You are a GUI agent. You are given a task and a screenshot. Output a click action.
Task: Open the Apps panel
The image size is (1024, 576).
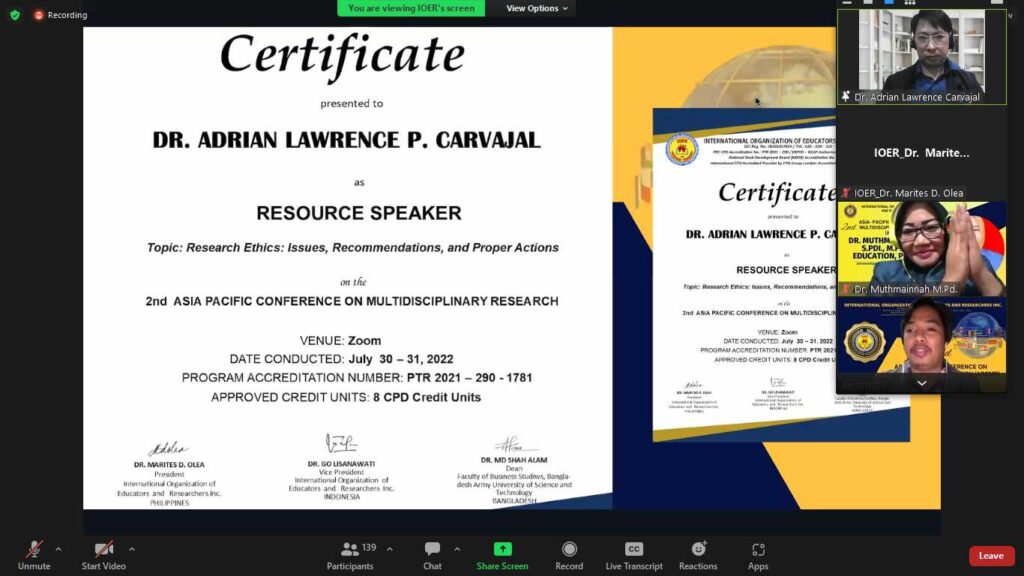coord(758,550)
